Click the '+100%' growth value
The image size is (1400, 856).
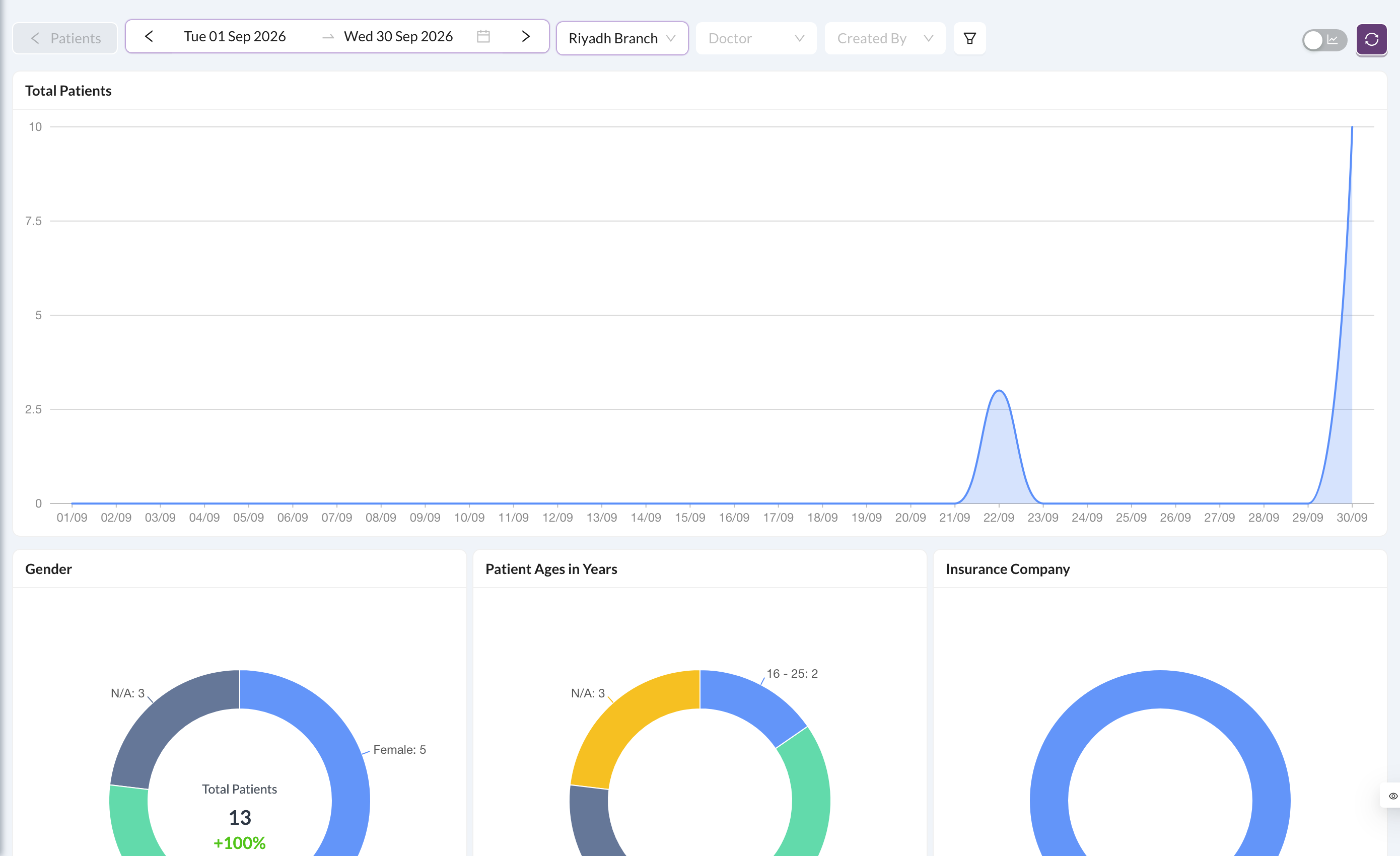click(240, 843)
